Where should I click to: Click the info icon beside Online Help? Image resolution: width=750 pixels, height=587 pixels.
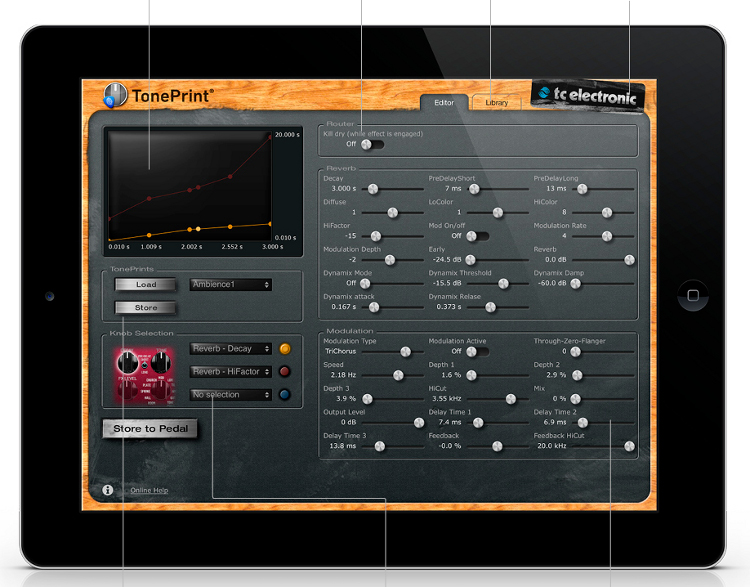(108, 490)
